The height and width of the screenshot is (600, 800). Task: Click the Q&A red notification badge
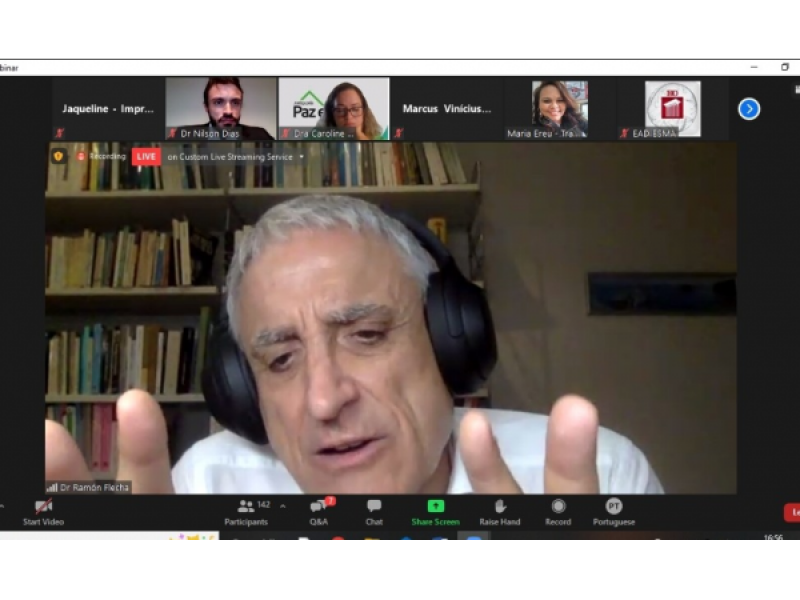(x=330, y=501)
